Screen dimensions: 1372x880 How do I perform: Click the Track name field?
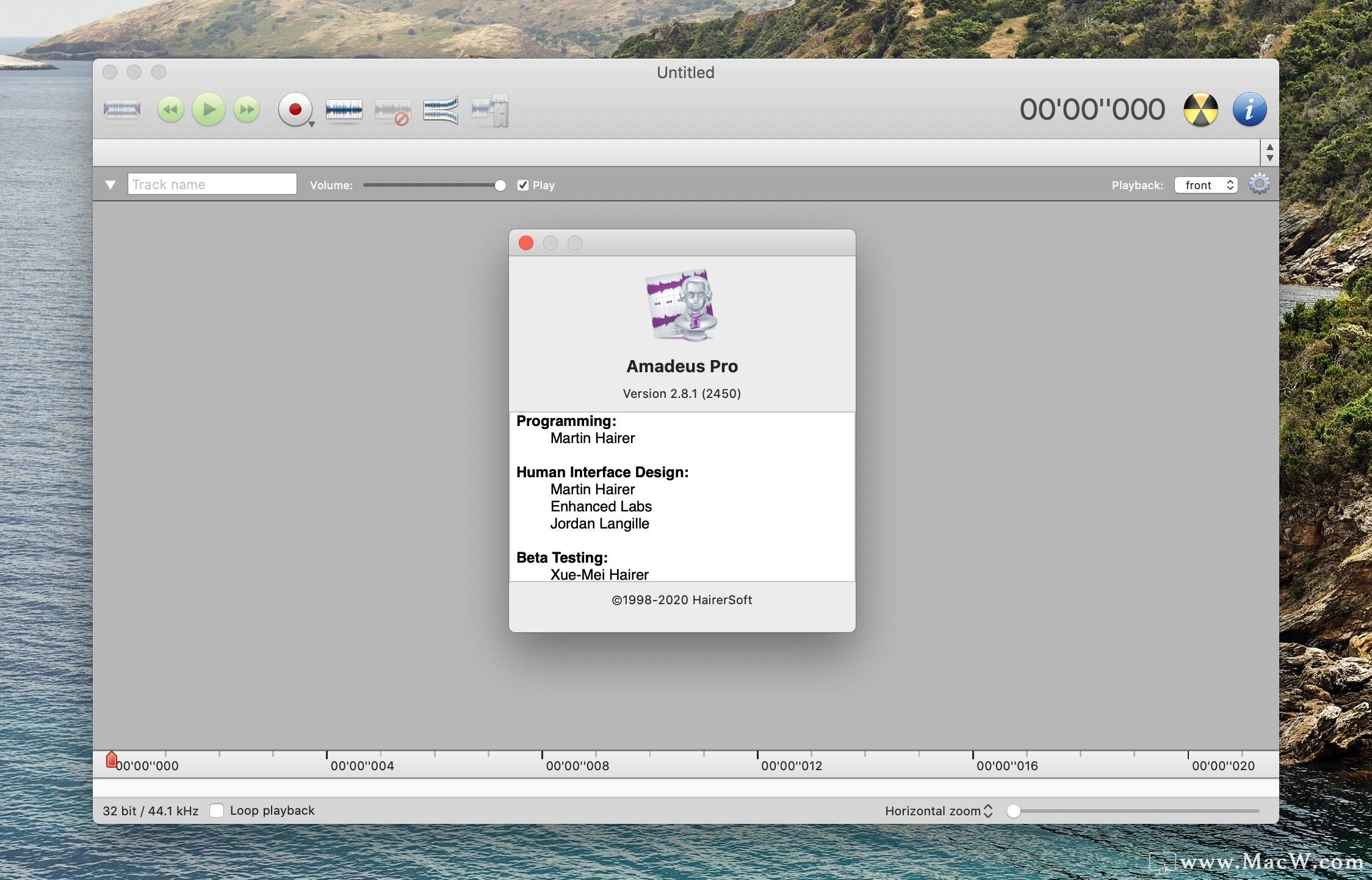click(212, 184)
